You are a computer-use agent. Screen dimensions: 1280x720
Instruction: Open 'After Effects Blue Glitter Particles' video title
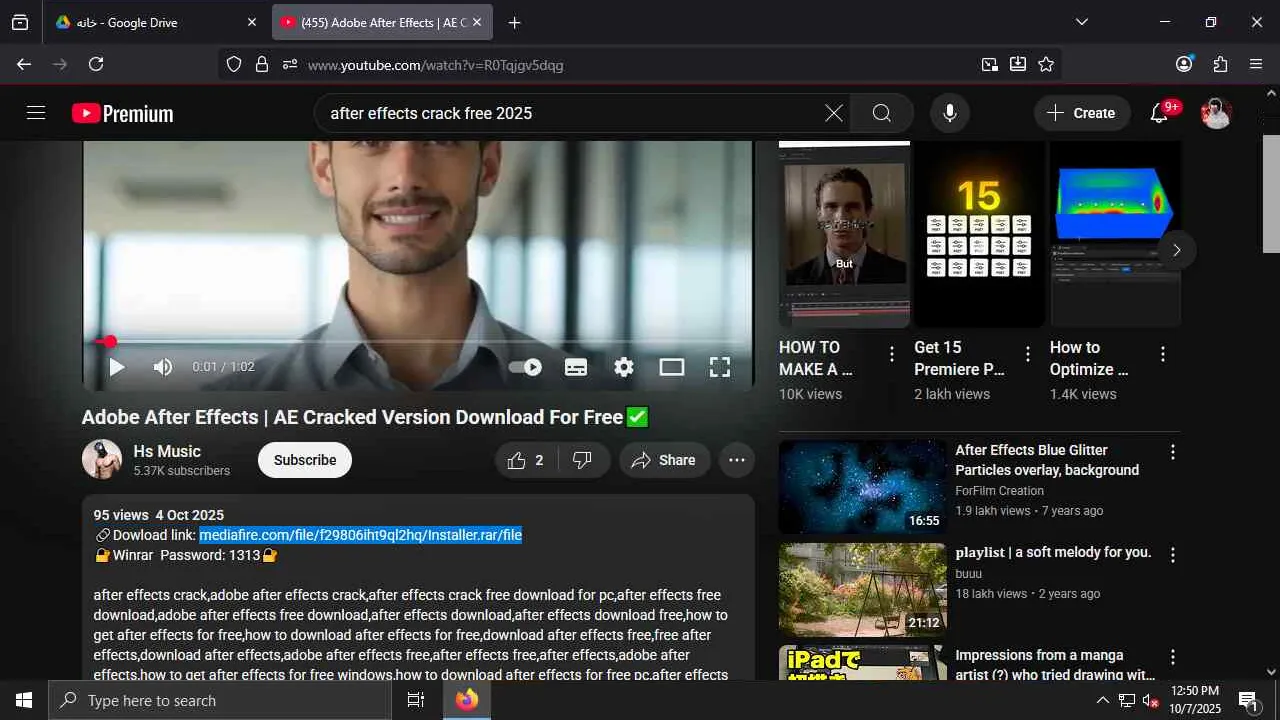[1047, 460]
